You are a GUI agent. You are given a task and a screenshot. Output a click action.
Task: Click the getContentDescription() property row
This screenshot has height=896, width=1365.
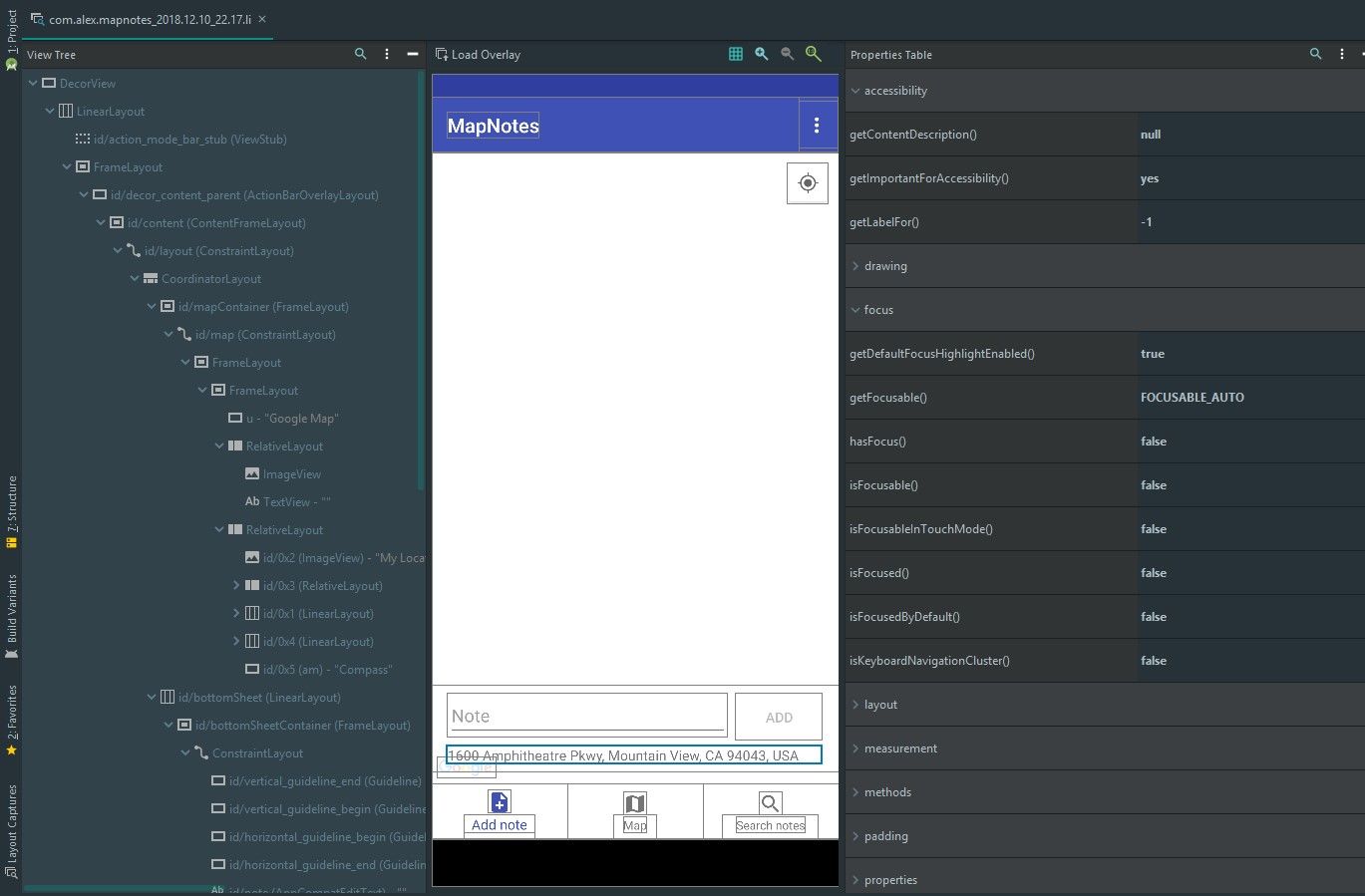(x=1105, y=135)
